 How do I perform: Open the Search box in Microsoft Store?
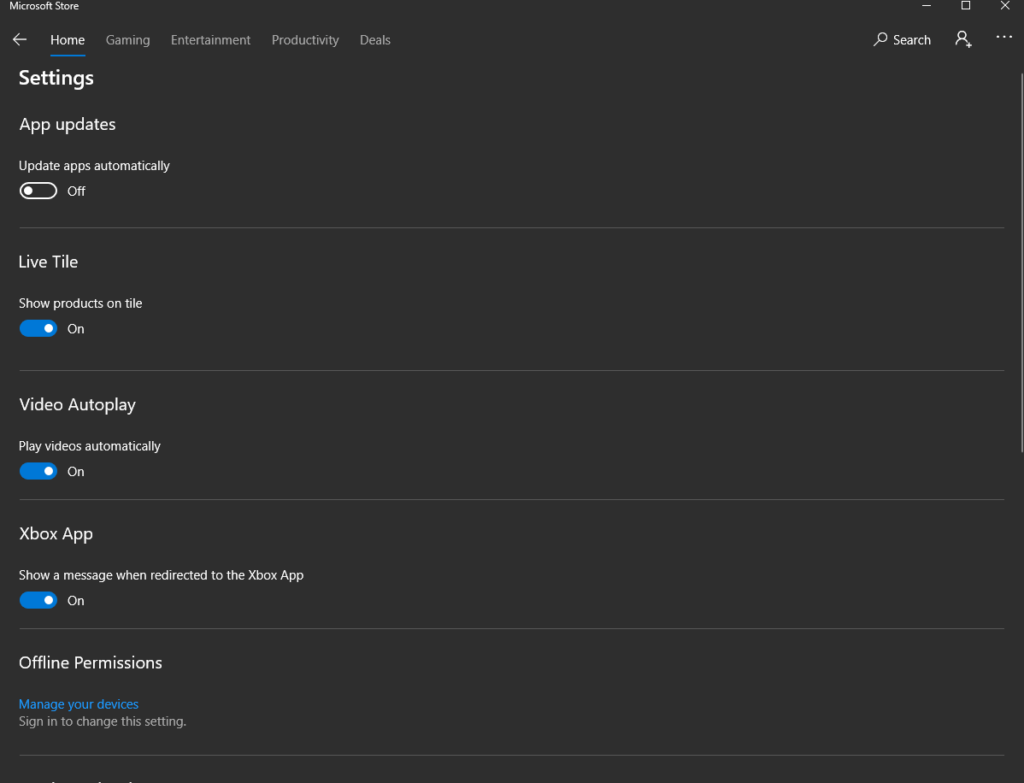point(902,40)
